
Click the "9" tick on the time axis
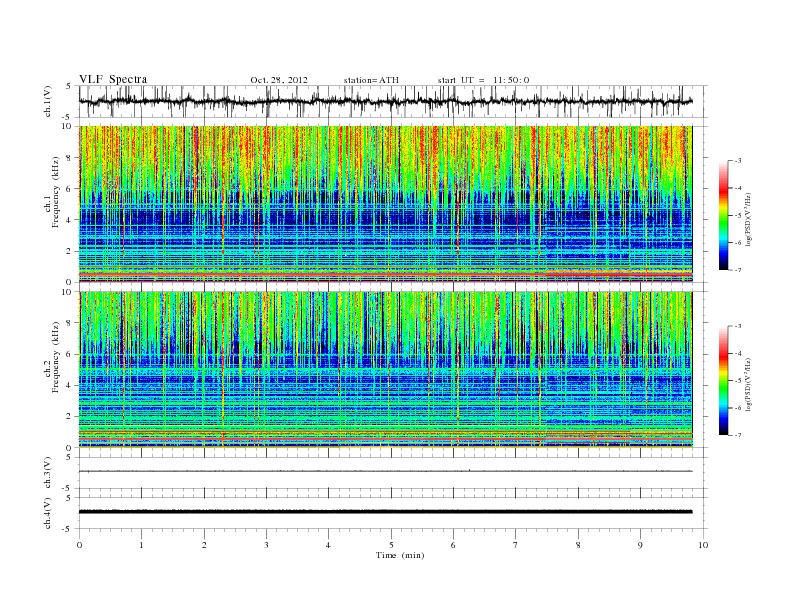coord(640,545)
